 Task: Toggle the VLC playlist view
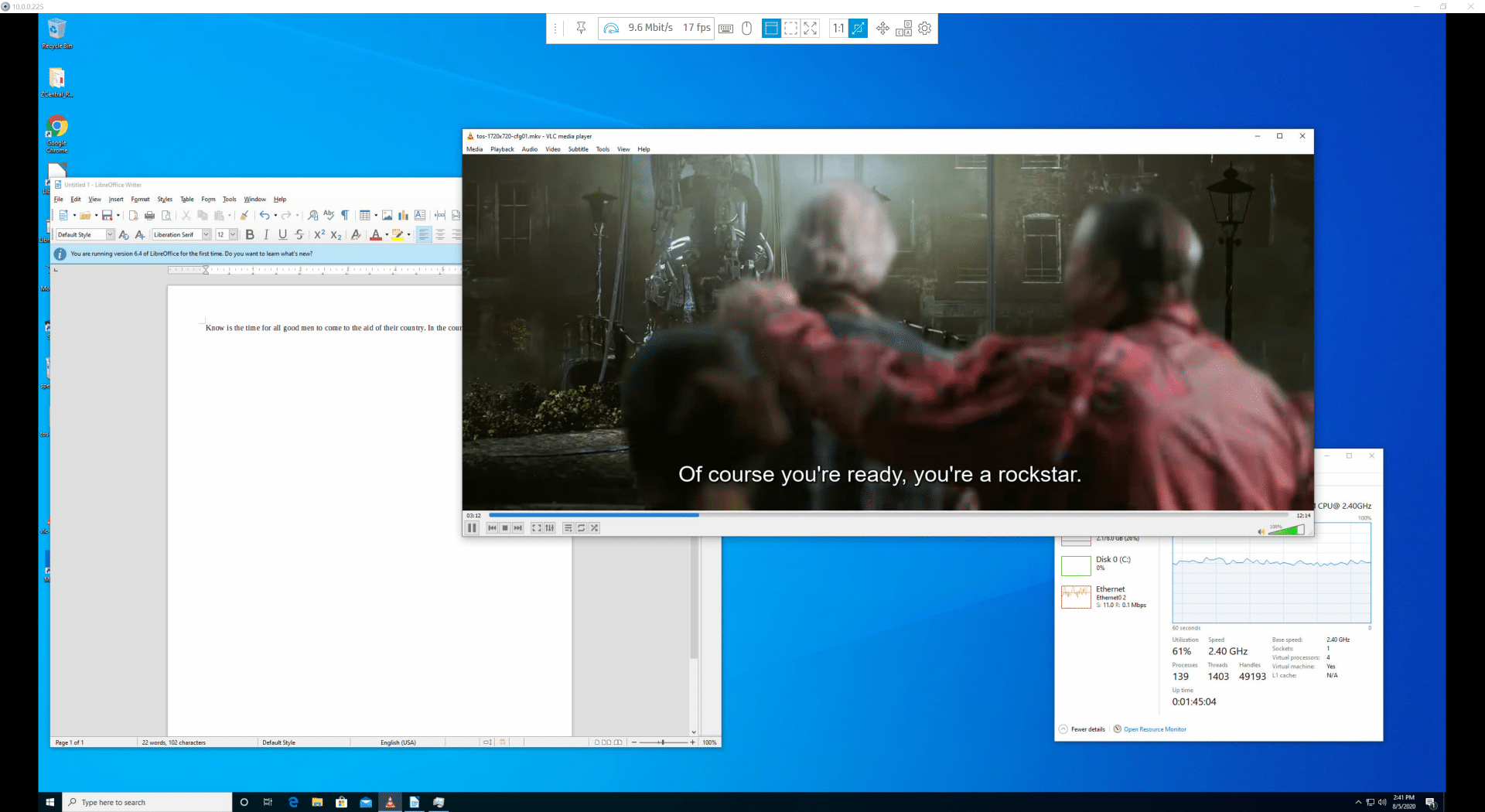pos(568,528)
